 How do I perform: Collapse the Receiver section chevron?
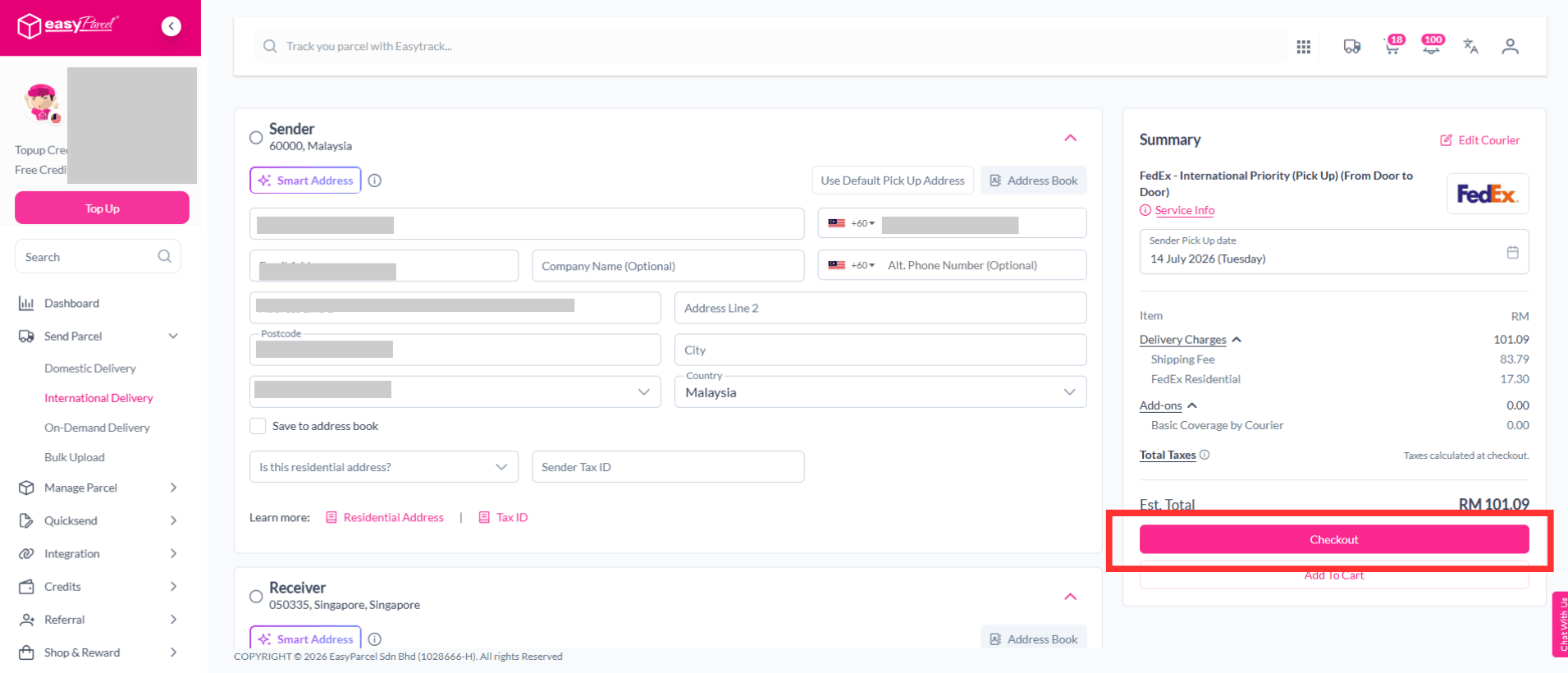click(x=1071, y=596)
